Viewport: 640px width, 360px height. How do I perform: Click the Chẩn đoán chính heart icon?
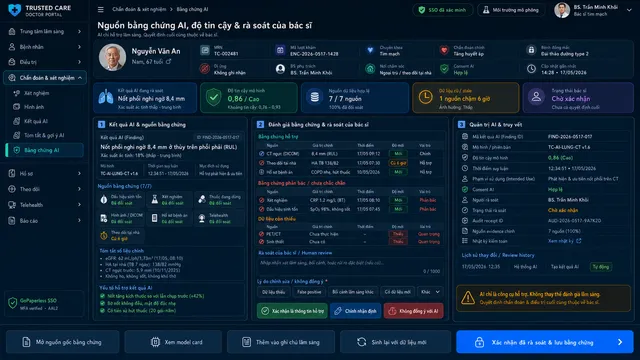[x=444, y=50]
